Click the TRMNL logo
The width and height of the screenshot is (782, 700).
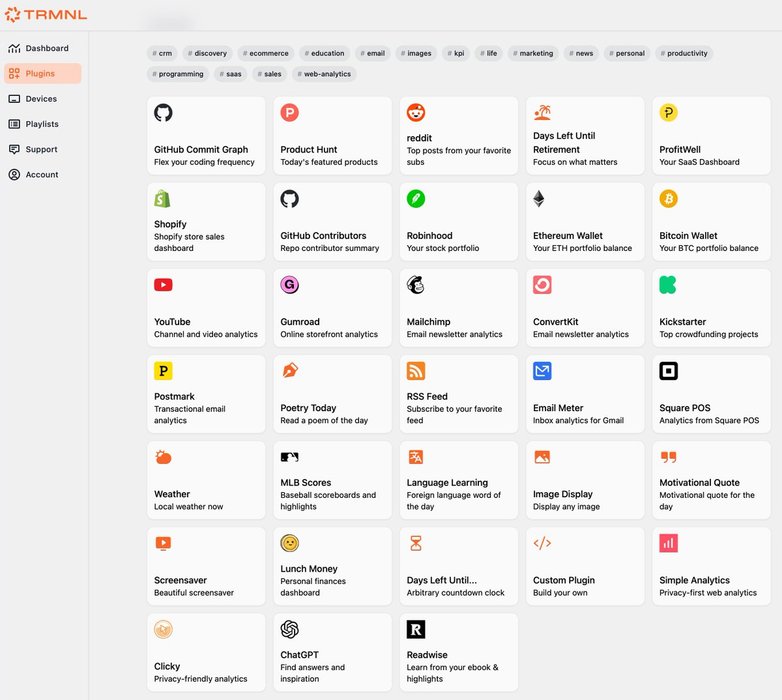tap(46, 14)
